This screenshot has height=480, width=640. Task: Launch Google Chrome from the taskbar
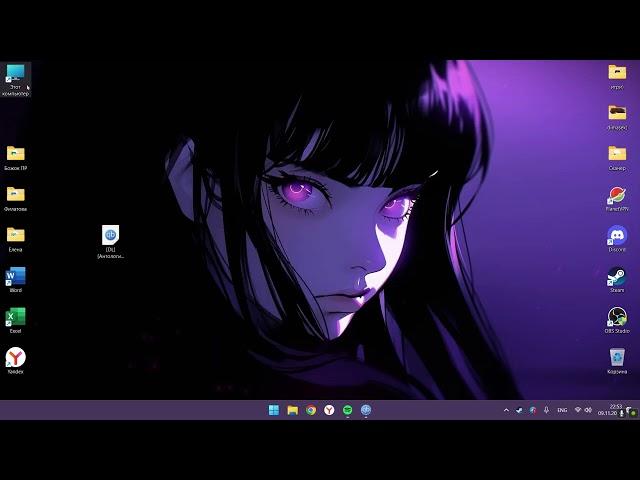[x=311, y=410]
